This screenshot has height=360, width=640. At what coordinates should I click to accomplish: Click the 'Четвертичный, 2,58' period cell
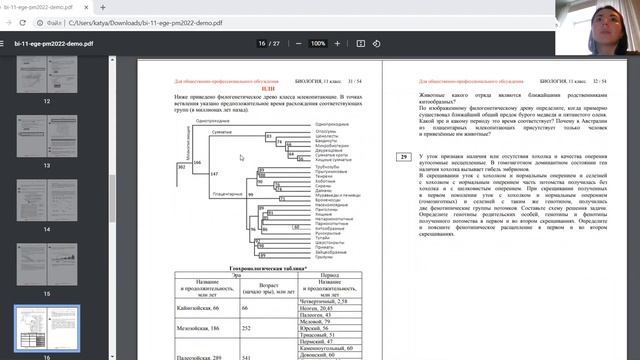330,301
